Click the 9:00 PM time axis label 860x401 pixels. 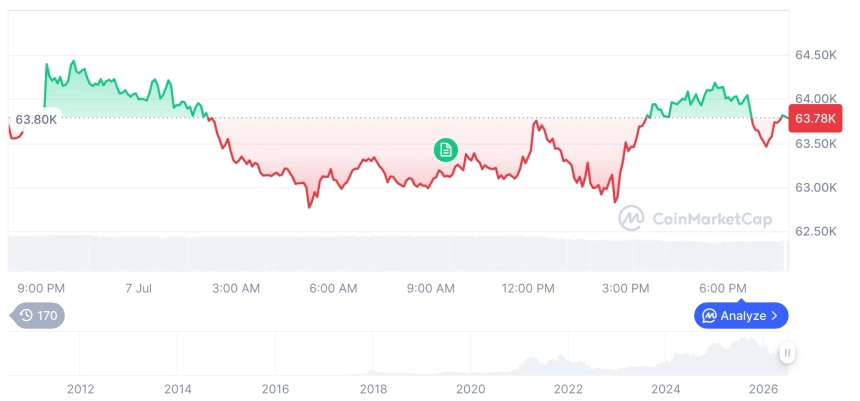pyautogui.click(x=41, y=289)
